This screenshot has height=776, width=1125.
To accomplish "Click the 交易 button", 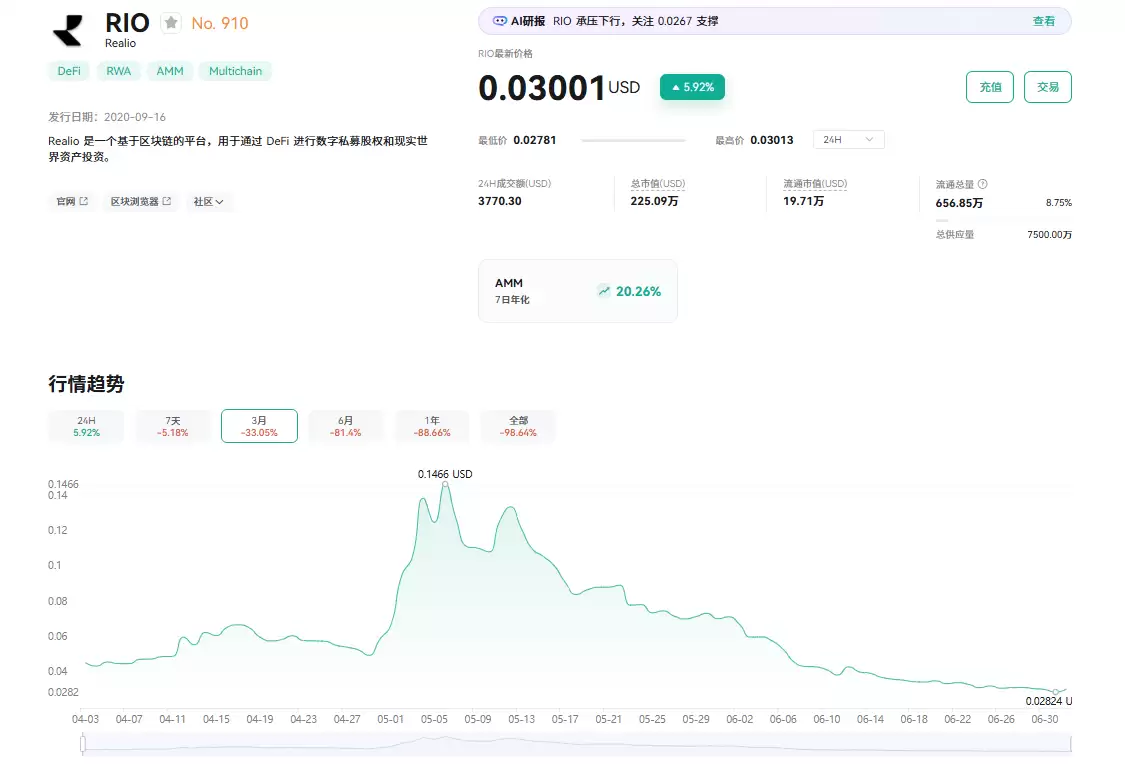I will [1048, 87].
